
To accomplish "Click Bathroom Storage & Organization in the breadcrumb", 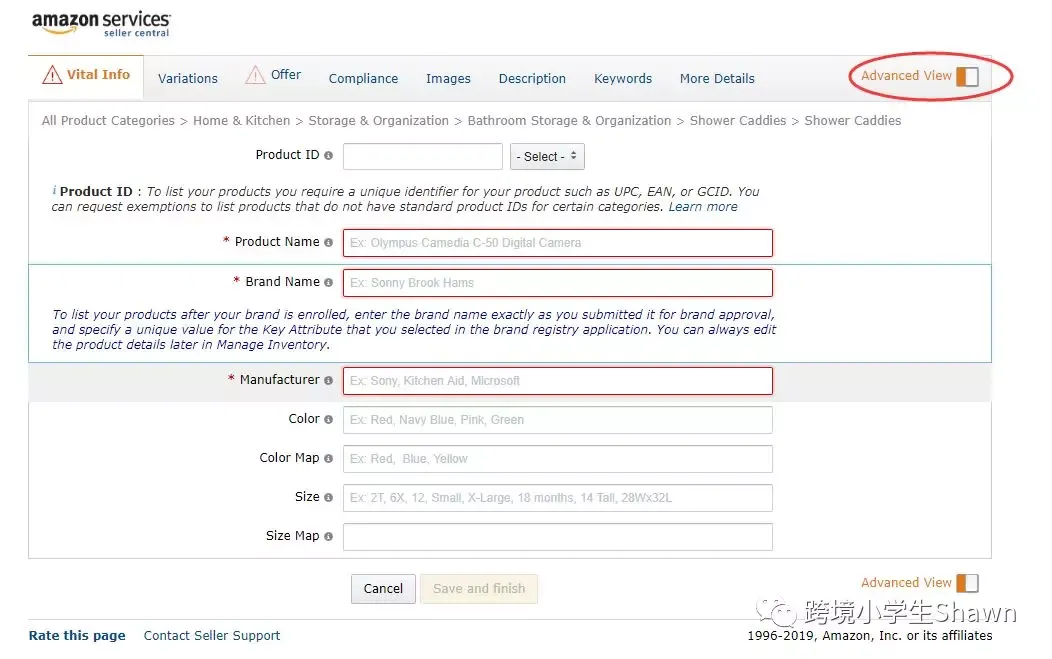I will pyautogui.click(x=569, y=121).
